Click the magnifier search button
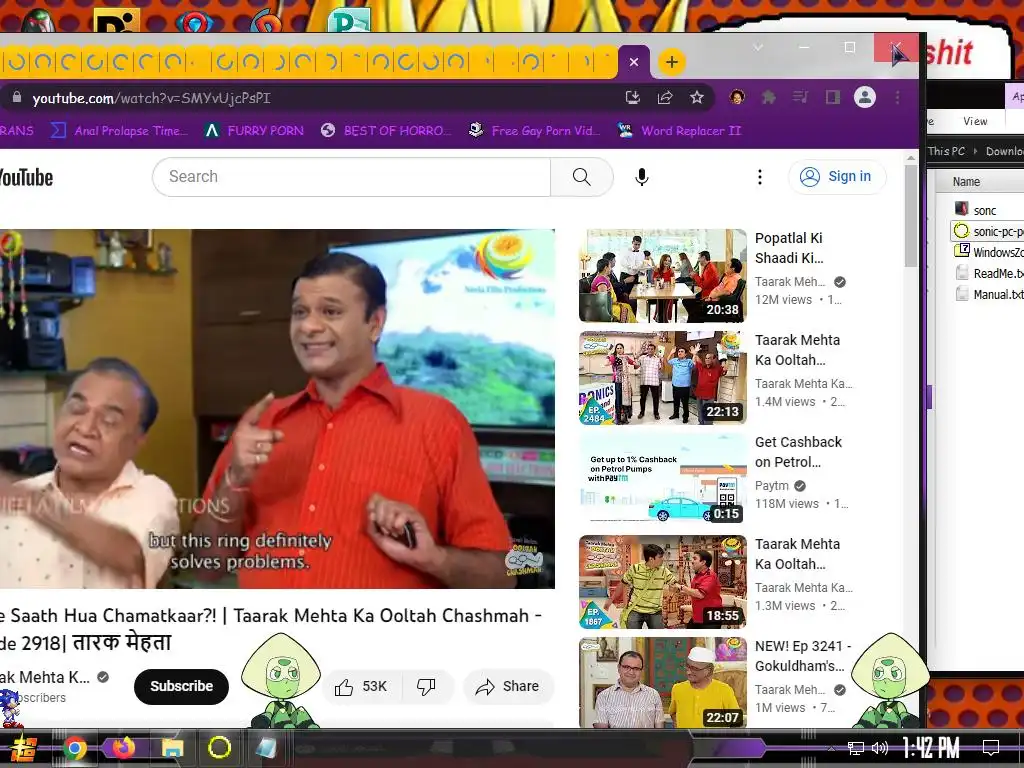 click(x=581, y=176)
